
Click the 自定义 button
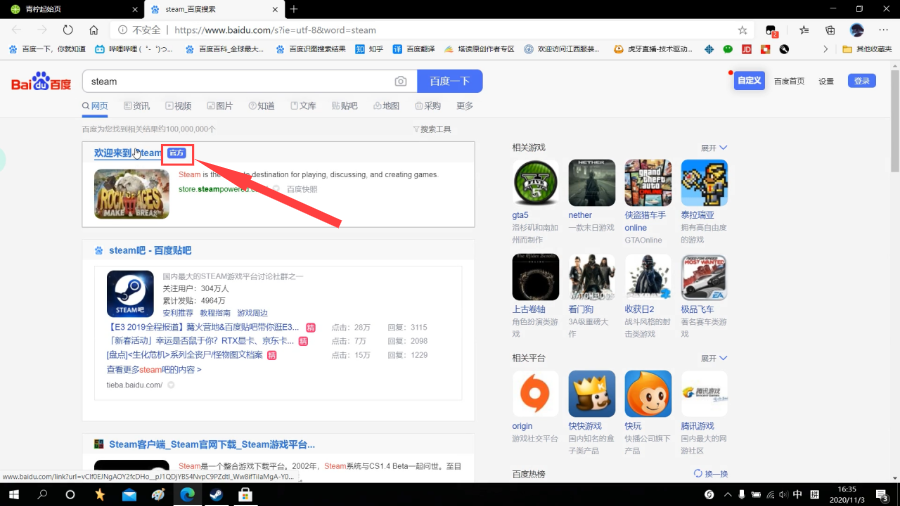coord(749,81)
